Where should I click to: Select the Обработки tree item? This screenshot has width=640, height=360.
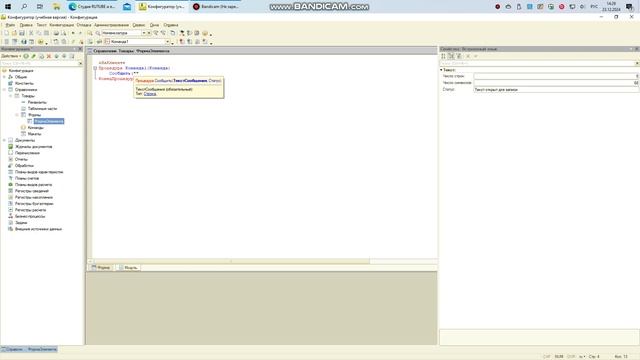coord(24,166)
